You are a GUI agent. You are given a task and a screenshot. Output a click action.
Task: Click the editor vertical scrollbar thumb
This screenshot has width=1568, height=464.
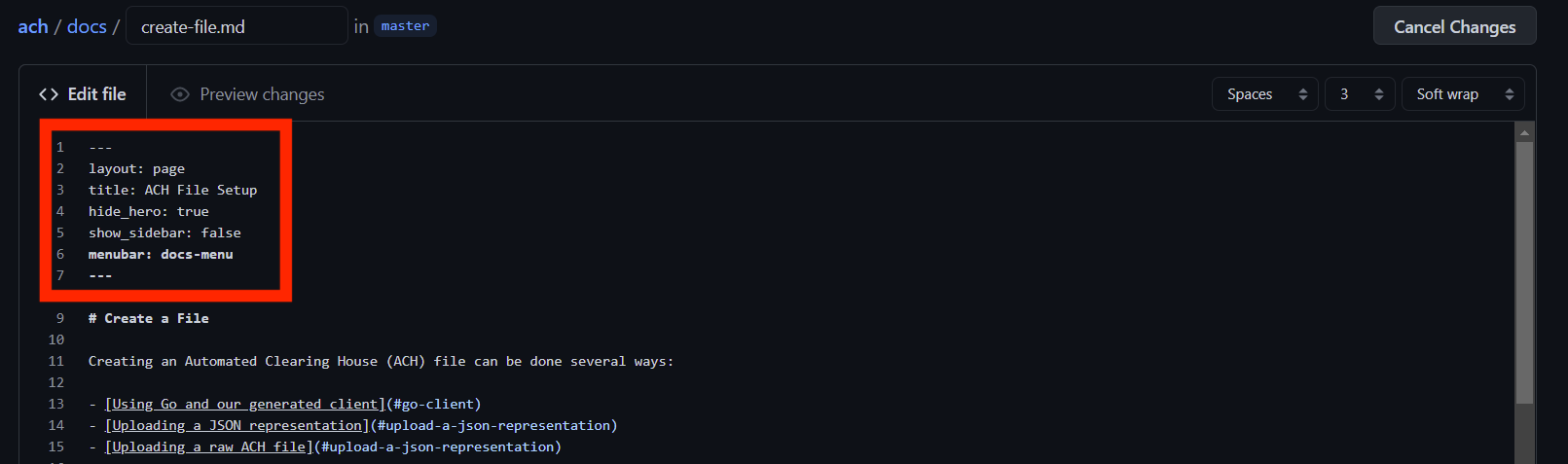coord(1525,272)
